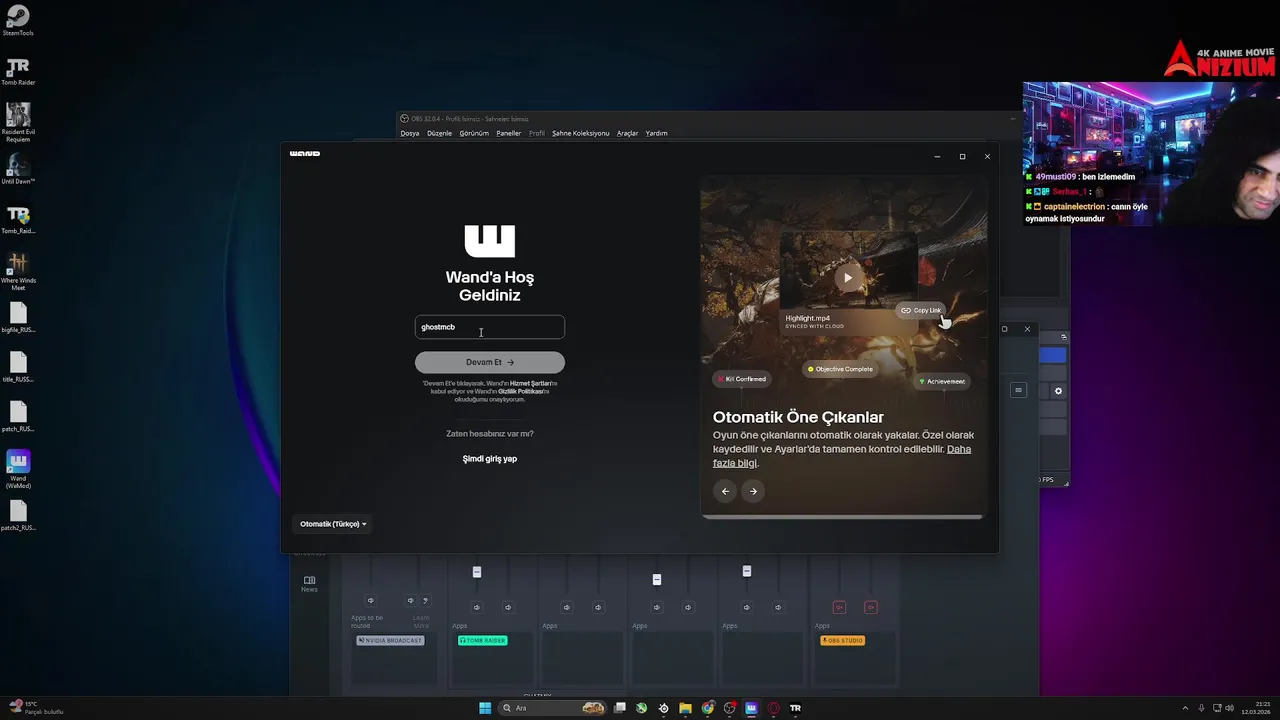Mute right speaker of TOMB RAIDER channel
The width and height of the screenshot is (1280, 720).
tap(508, 607)
